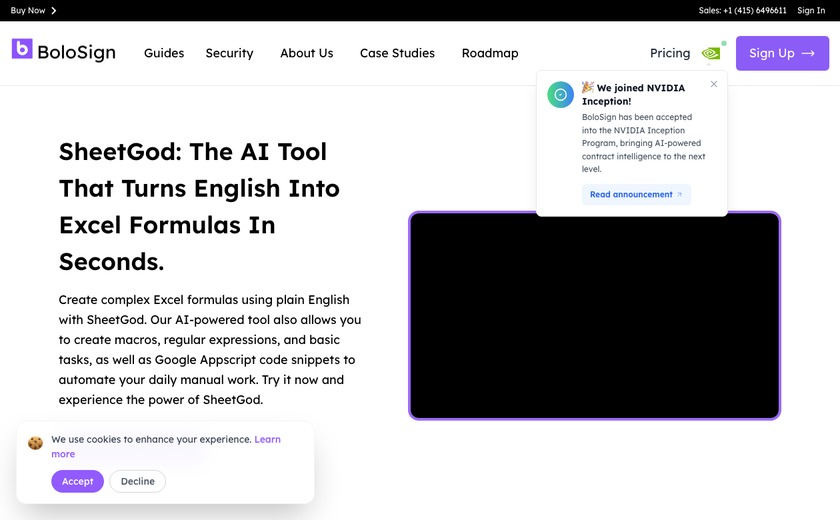Click the purple Sign Up button
This screenshot has height=520, width=840.
coord(782,53)
